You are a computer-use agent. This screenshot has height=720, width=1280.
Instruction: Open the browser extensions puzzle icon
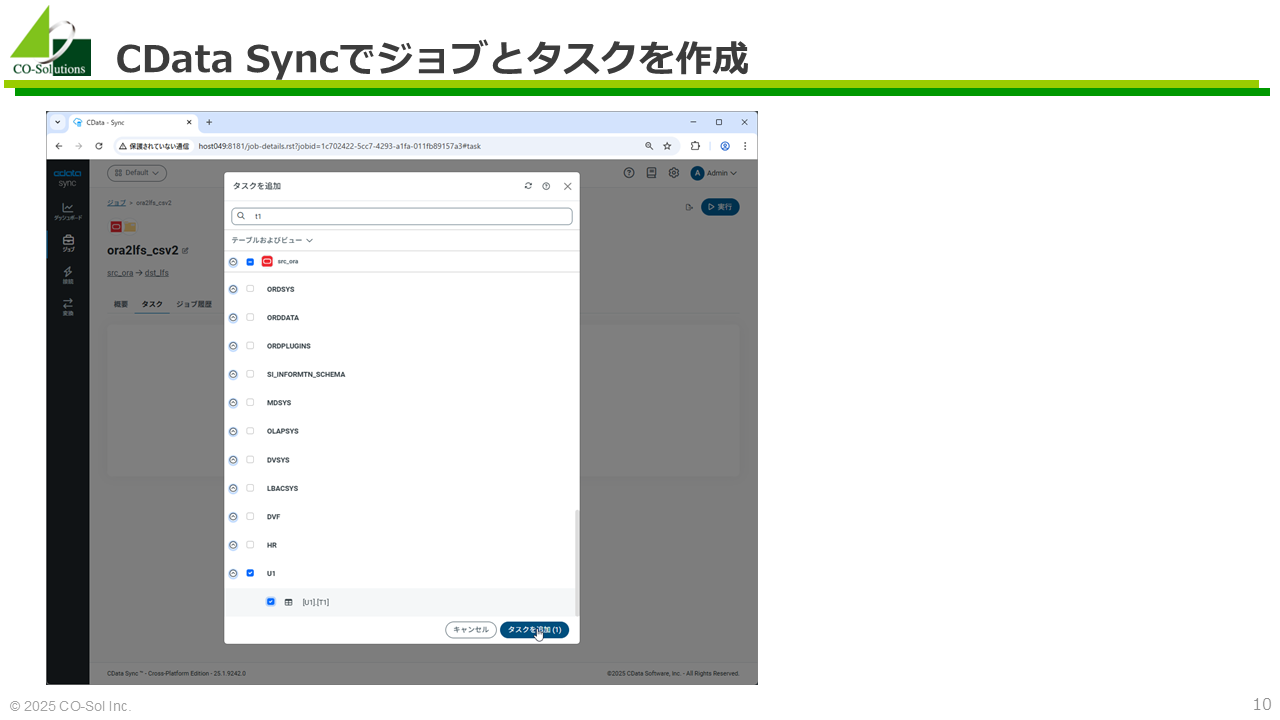pyautogui.click(x=695, y=146)
